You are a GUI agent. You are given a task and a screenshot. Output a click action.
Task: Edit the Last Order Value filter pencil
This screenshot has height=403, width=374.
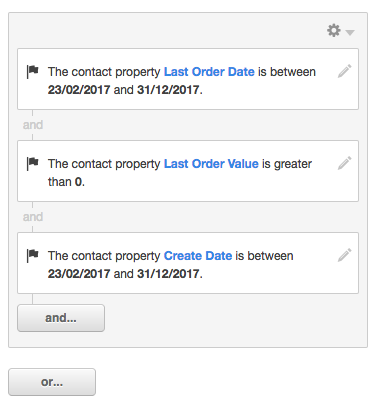point(344,163)
